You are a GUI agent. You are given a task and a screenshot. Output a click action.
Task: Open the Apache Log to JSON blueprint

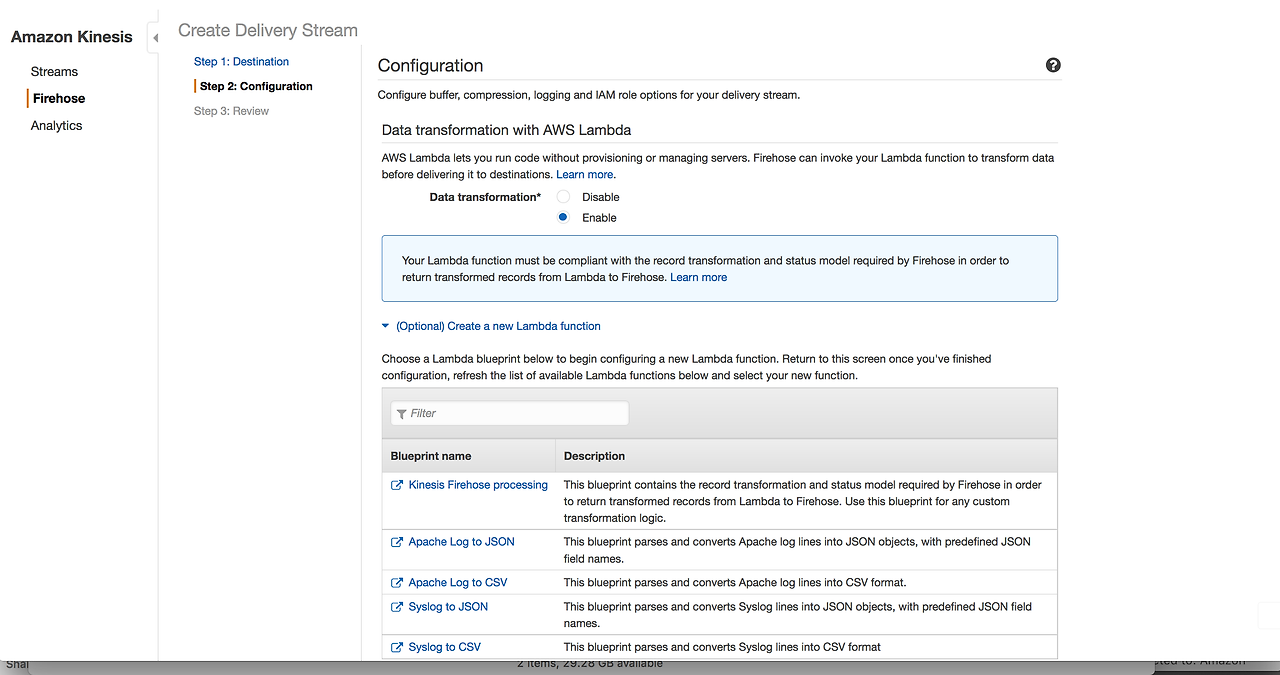(462, 542)
